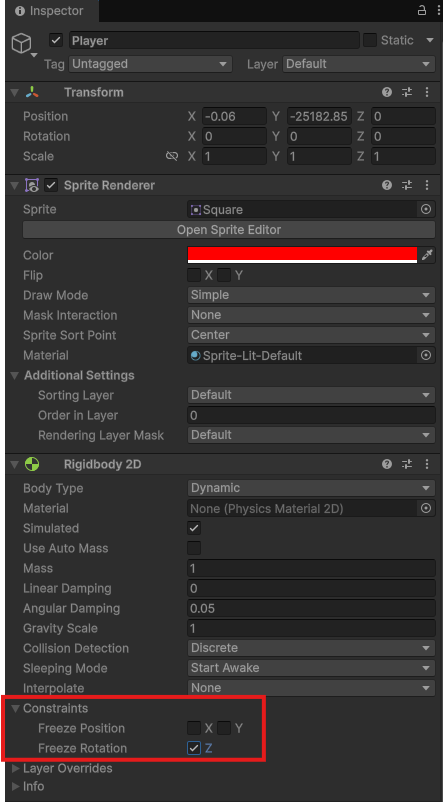Image resolution: width=443 pixels, height=802 pixels.
Task: Open the Physics Material 2D picker
Action: tap(426, 508)
